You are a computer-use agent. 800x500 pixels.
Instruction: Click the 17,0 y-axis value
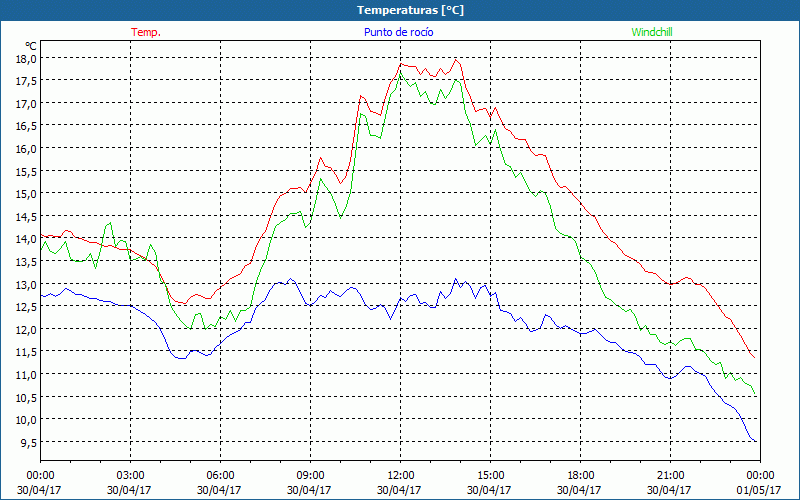pyautogui.click(x=26, y=104)
